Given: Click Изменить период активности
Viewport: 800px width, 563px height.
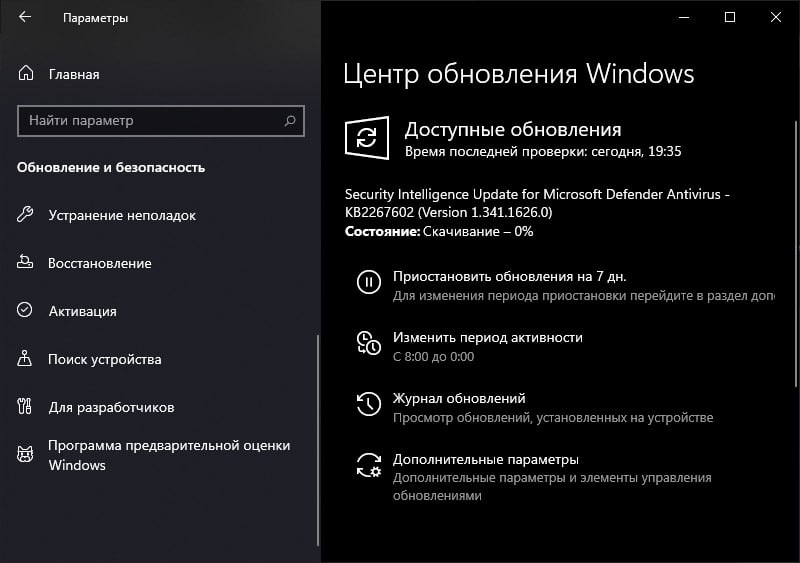Looking at the screenshot, I should (487, 337).
